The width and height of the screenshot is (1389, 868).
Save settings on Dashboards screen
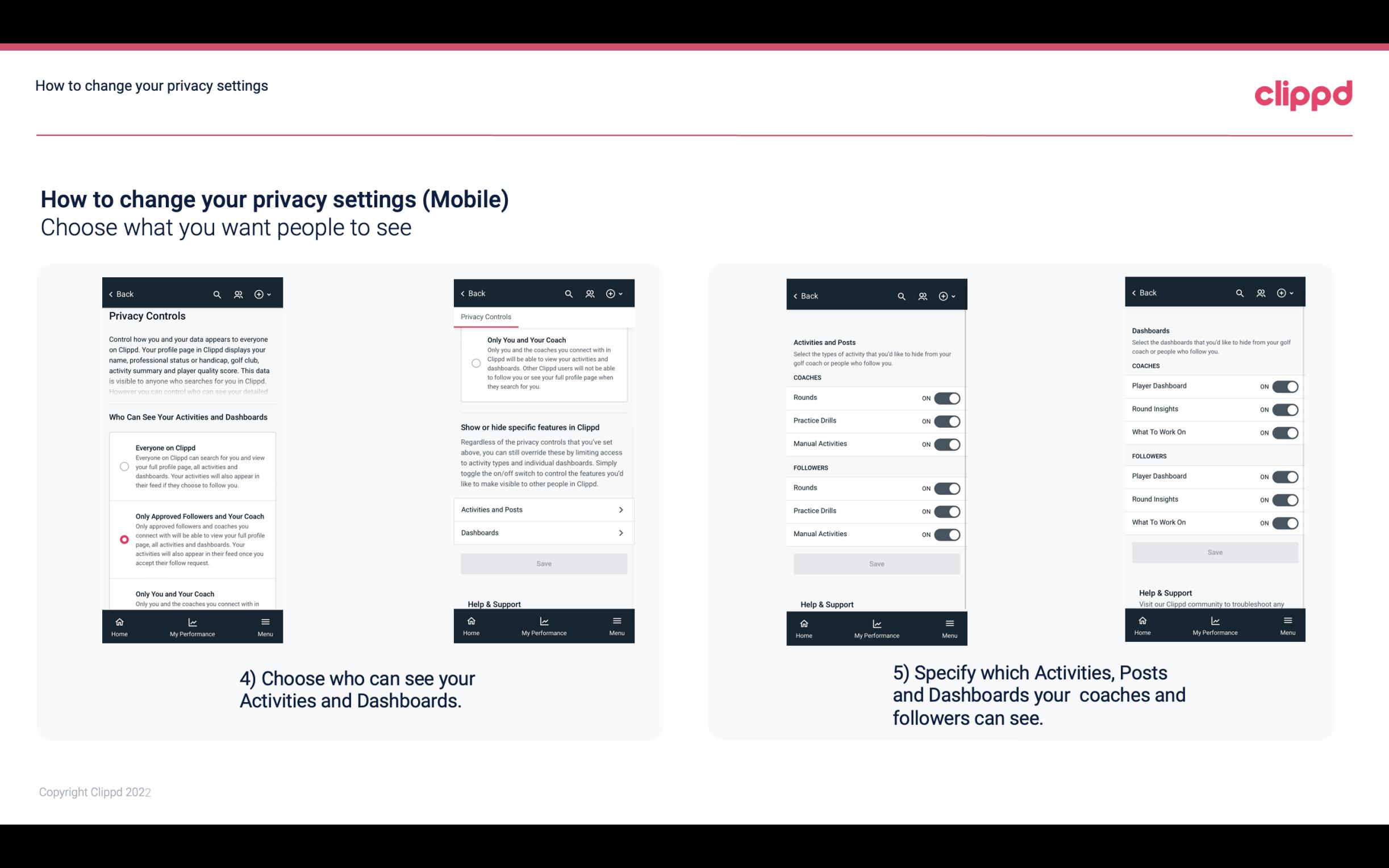1214,552
